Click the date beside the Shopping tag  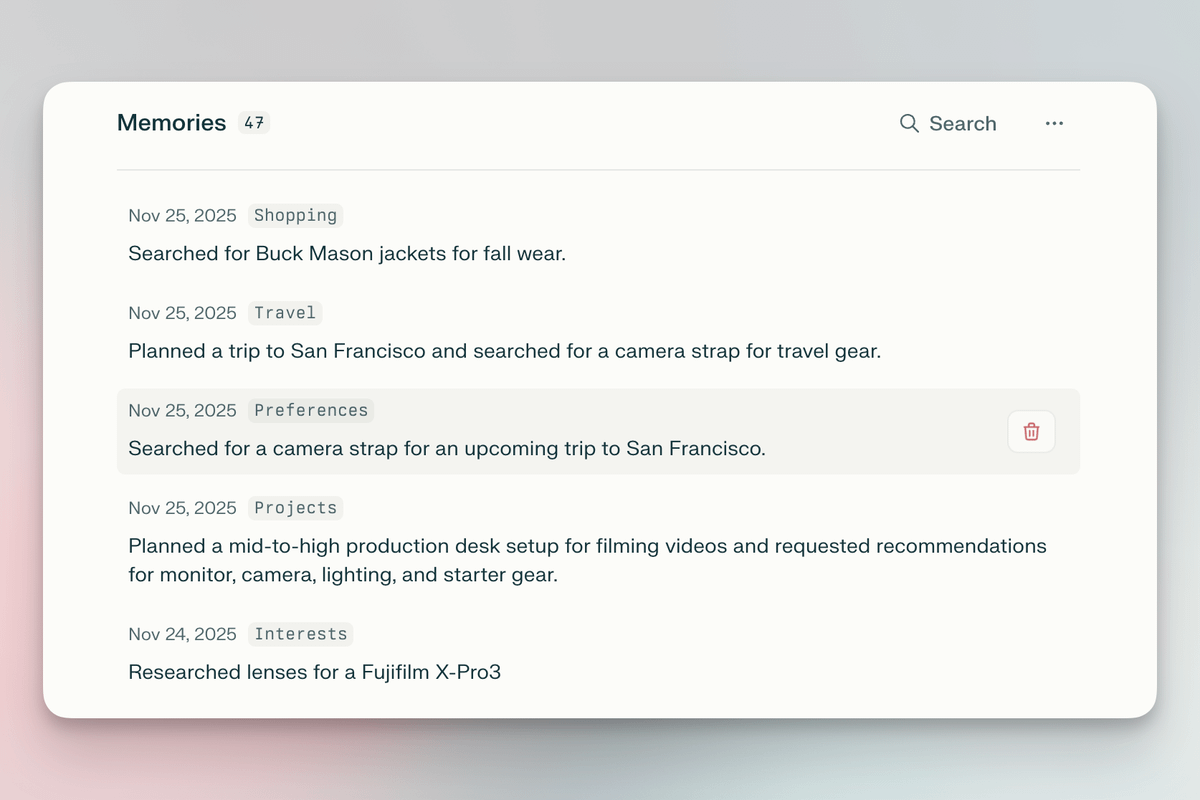pyautogui.click(x=182, y=215)
